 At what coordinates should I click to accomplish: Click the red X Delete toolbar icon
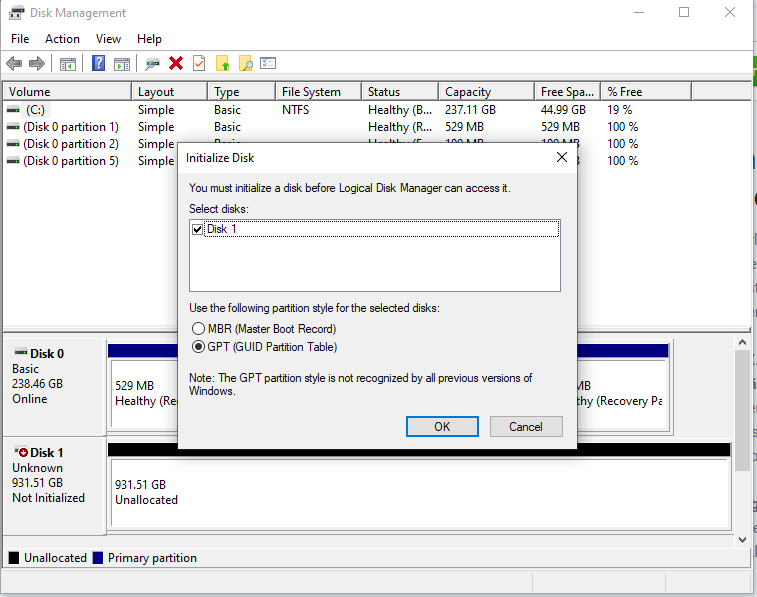coord(176,63)
